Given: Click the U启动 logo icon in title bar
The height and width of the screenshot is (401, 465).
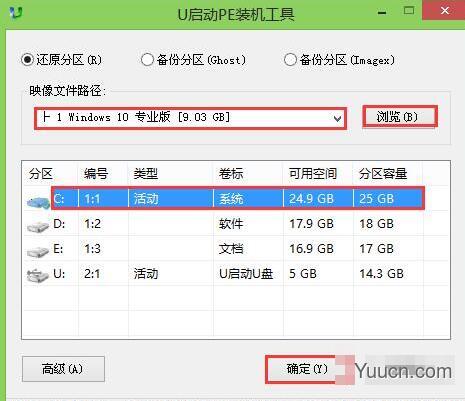Looking at the screenshot, I should tap(16, 13).
